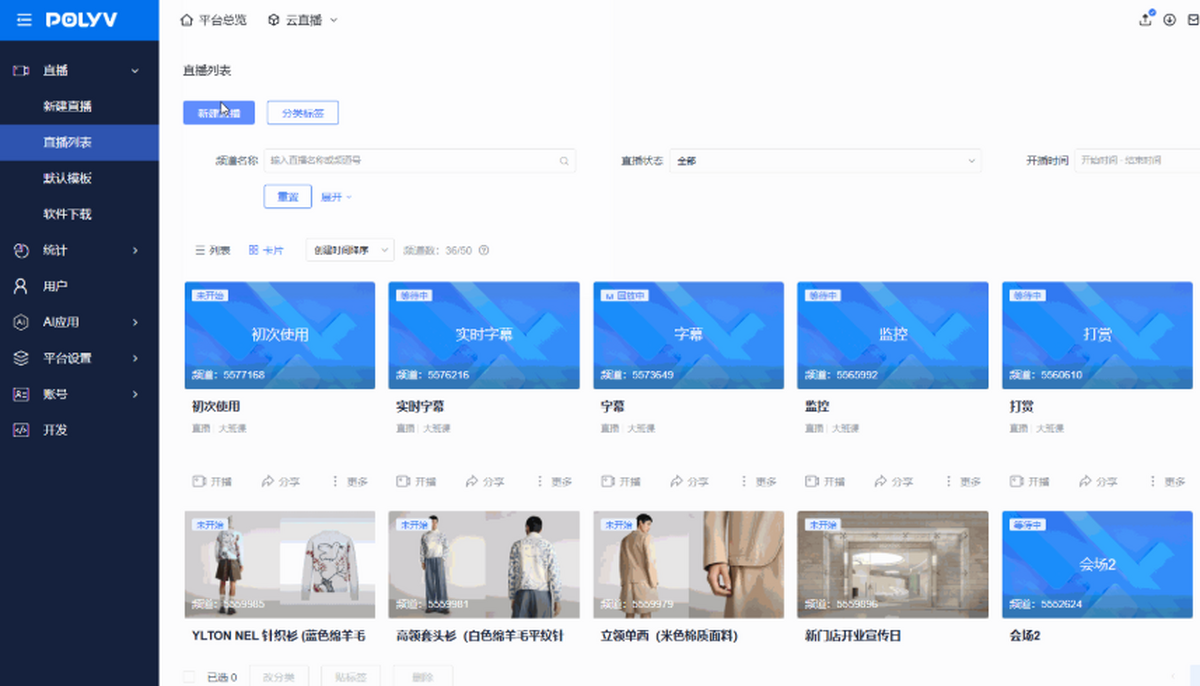Click home icon 平台总览 in top bar

coord(186,20)
